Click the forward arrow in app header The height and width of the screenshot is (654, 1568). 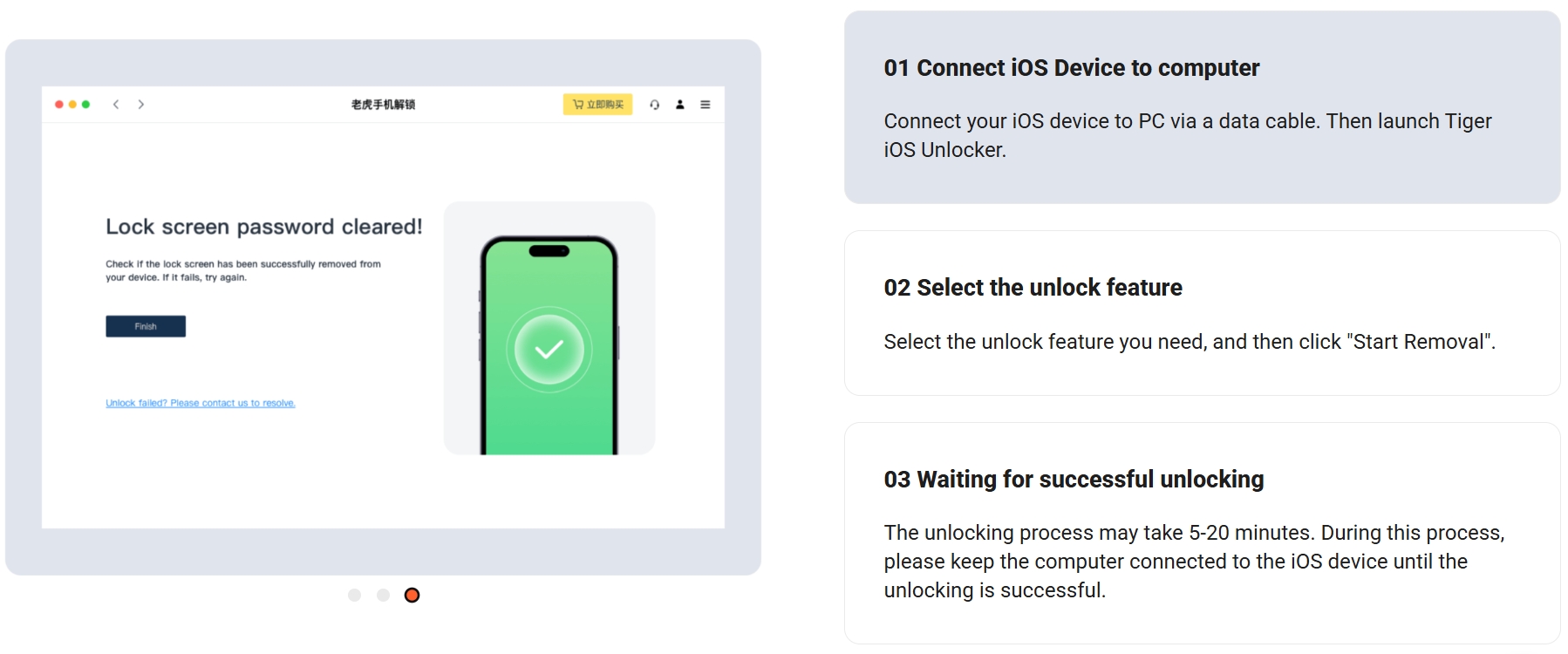coord(140,105)
